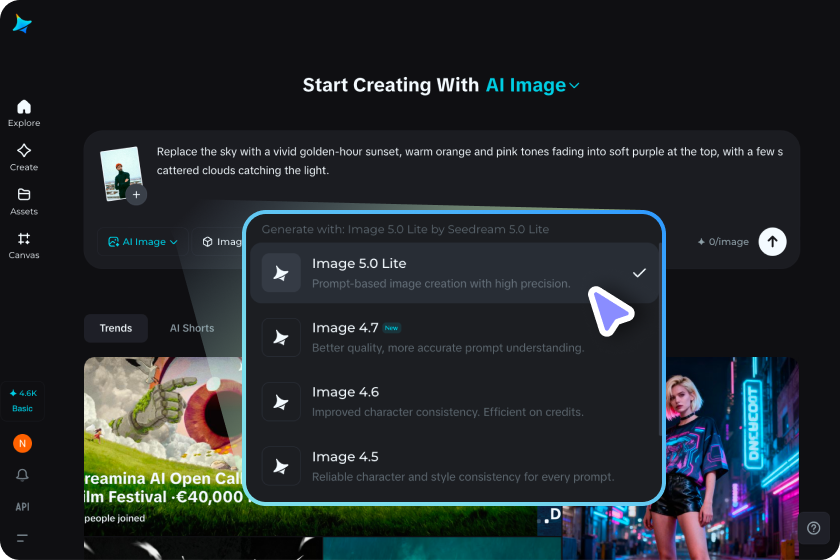Open the API link in sidebar
The height and width of the screenshot is (560, 840).
click(22, 506)
